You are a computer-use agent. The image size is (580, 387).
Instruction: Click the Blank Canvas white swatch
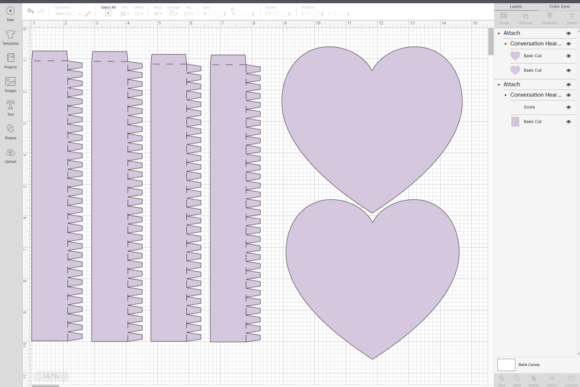(x=506, y=364)
